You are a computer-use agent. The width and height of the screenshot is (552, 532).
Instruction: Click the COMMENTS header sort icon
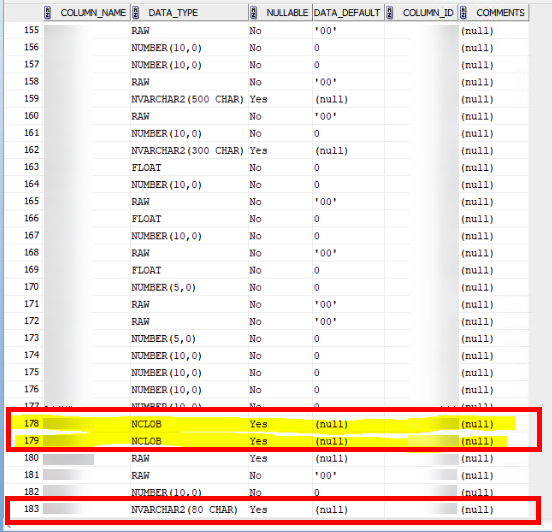pos(463,13)
